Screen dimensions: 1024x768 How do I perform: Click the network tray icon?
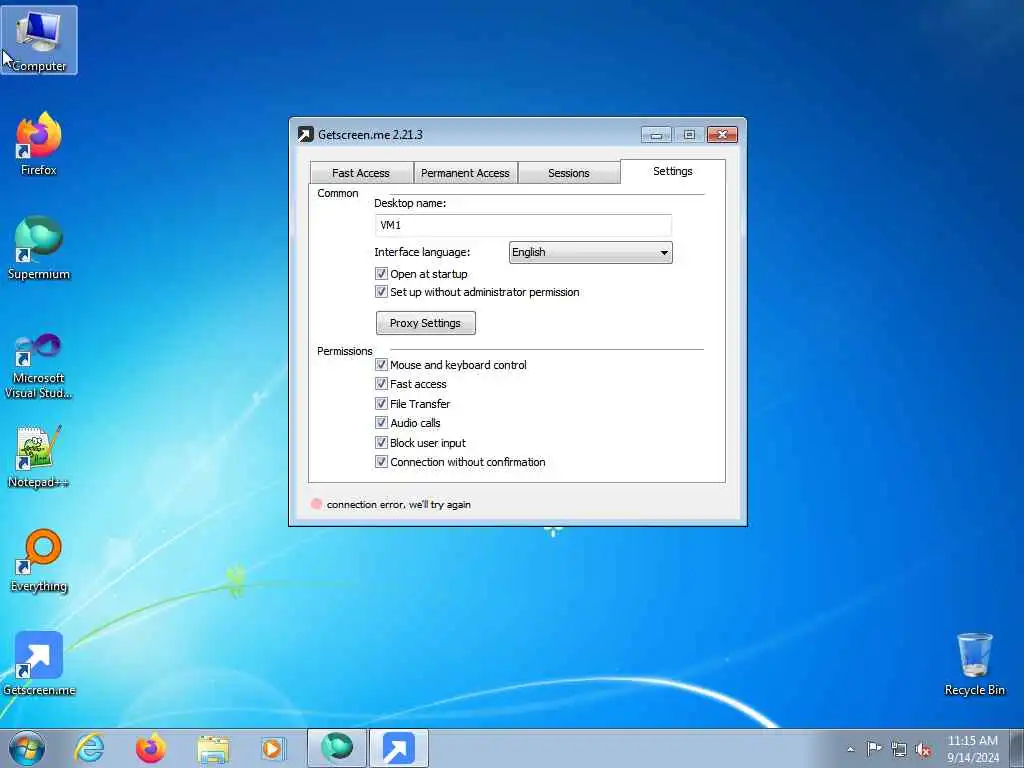899,749
